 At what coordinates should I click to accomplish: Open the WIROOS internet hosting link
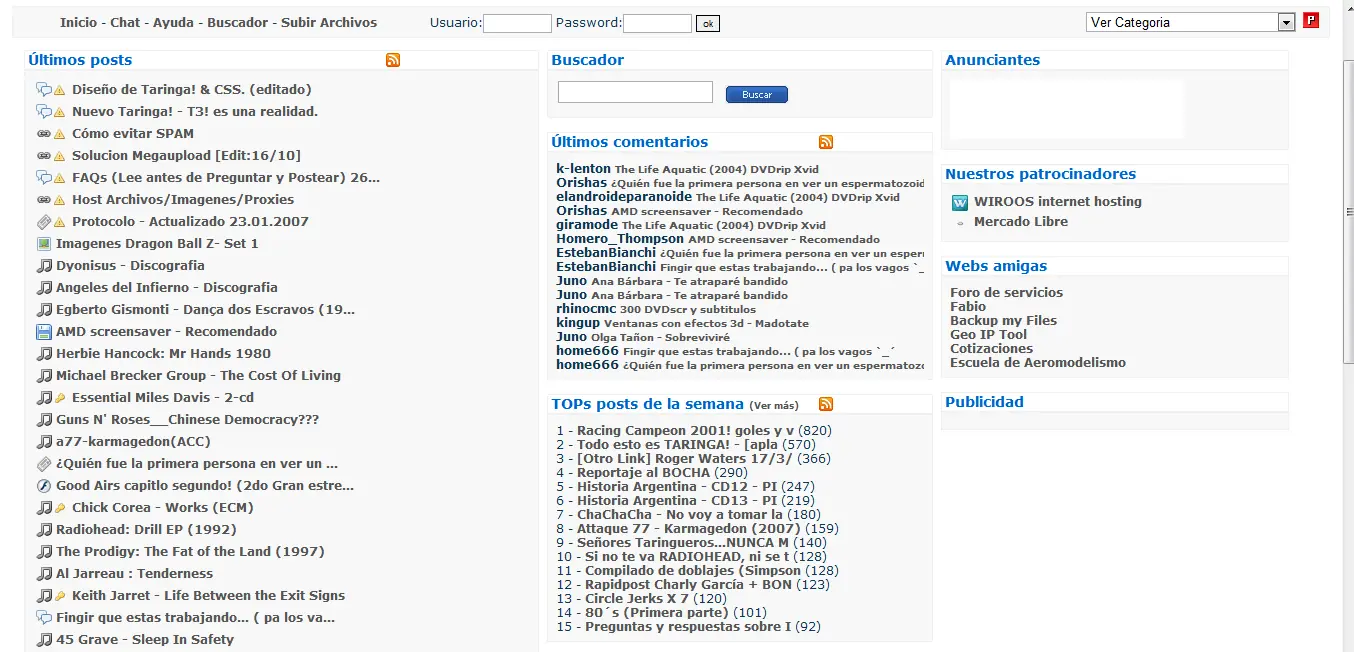click(x=1058, y=201)
